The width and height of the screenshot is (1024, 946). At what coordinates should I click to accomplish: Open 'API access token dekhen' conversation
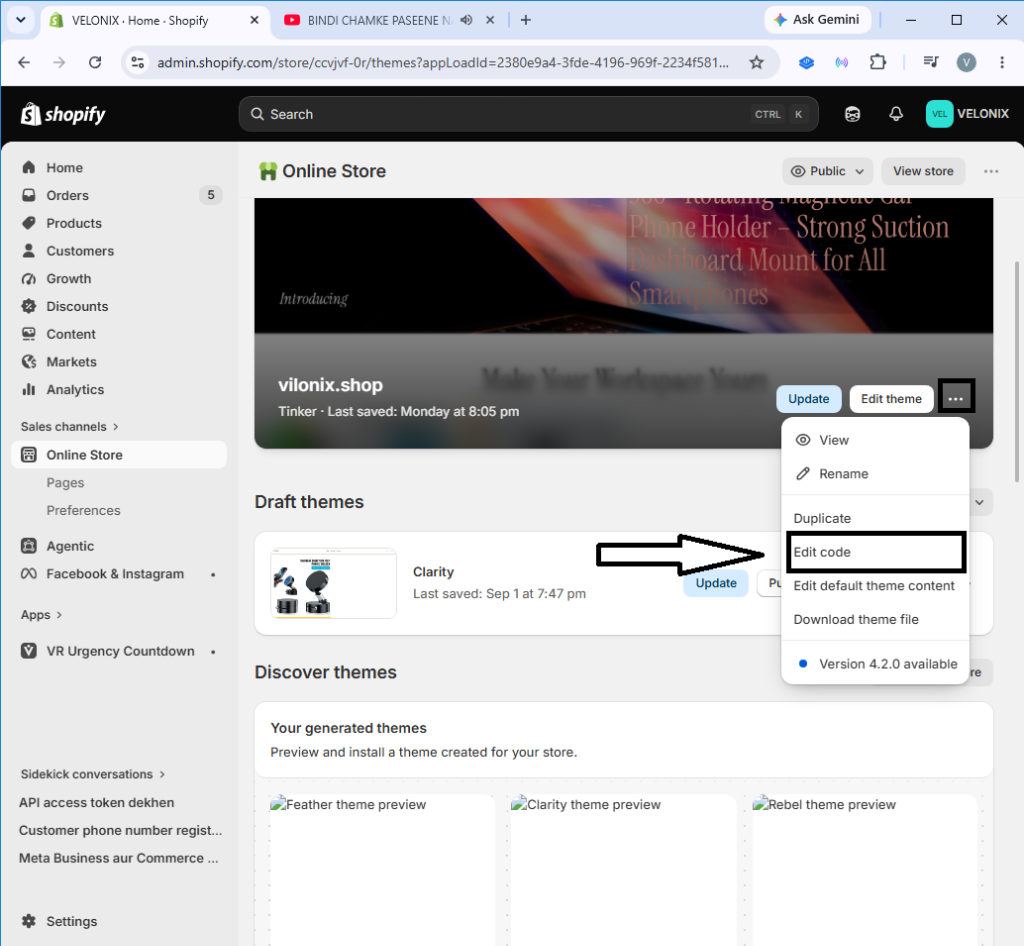point(97,802)
